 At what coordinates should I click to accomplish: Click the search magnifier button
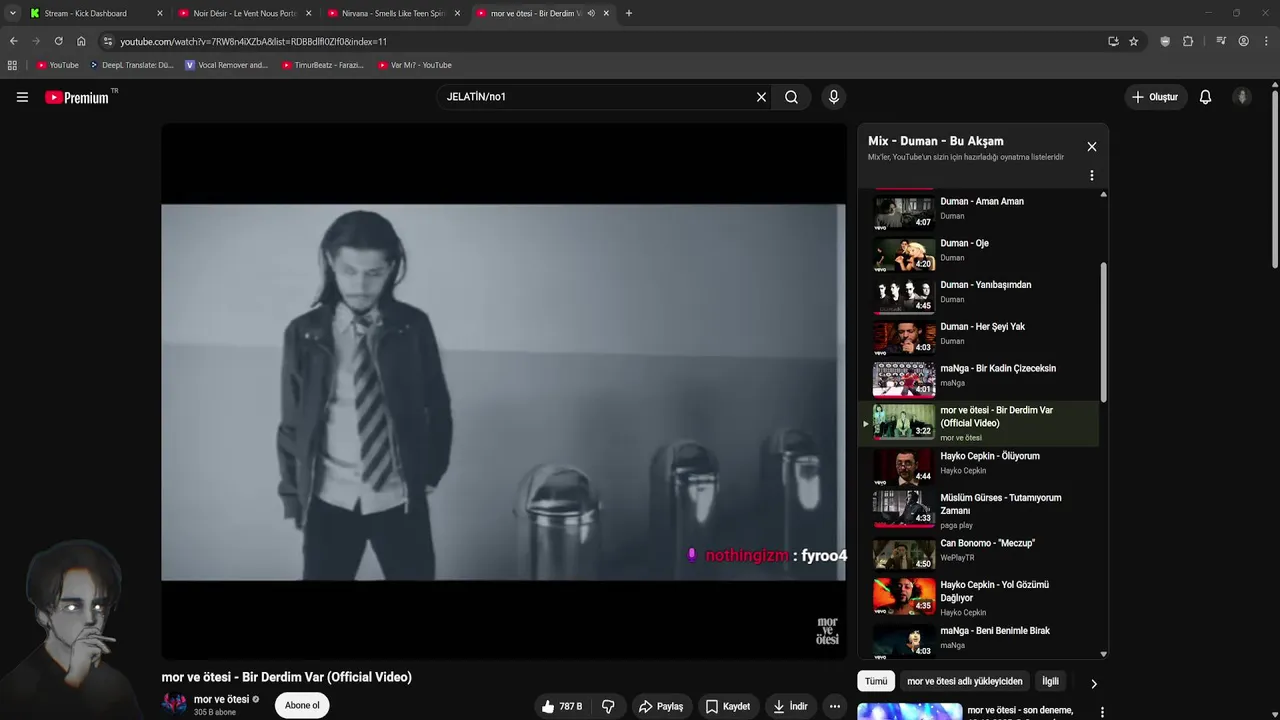[x=791, y=97]
